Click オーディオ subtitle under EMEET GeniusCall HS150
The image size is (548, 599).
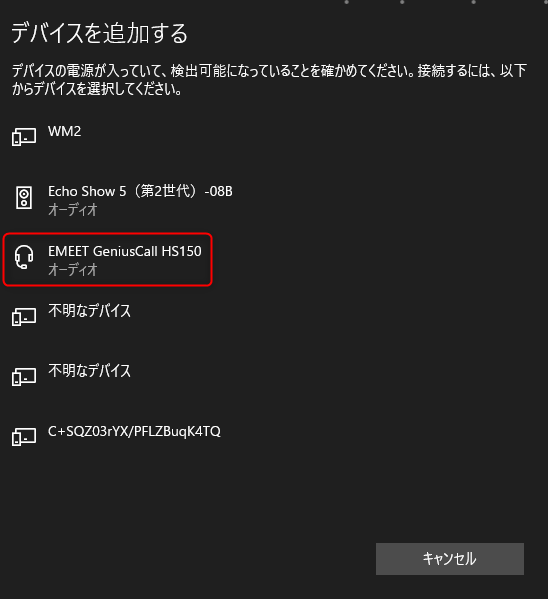pyautogui.click(x=73, y=270)
